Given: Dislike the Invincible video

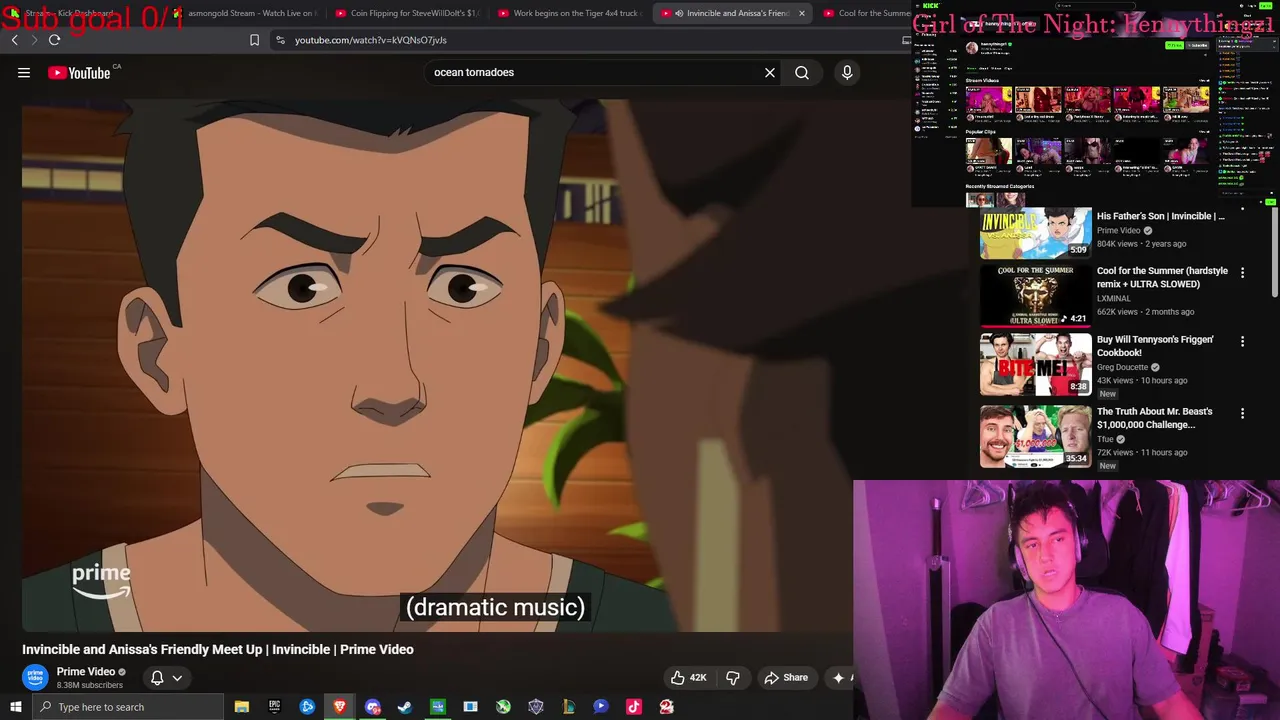Looking at the screenshot, I should tap(733, 677).
